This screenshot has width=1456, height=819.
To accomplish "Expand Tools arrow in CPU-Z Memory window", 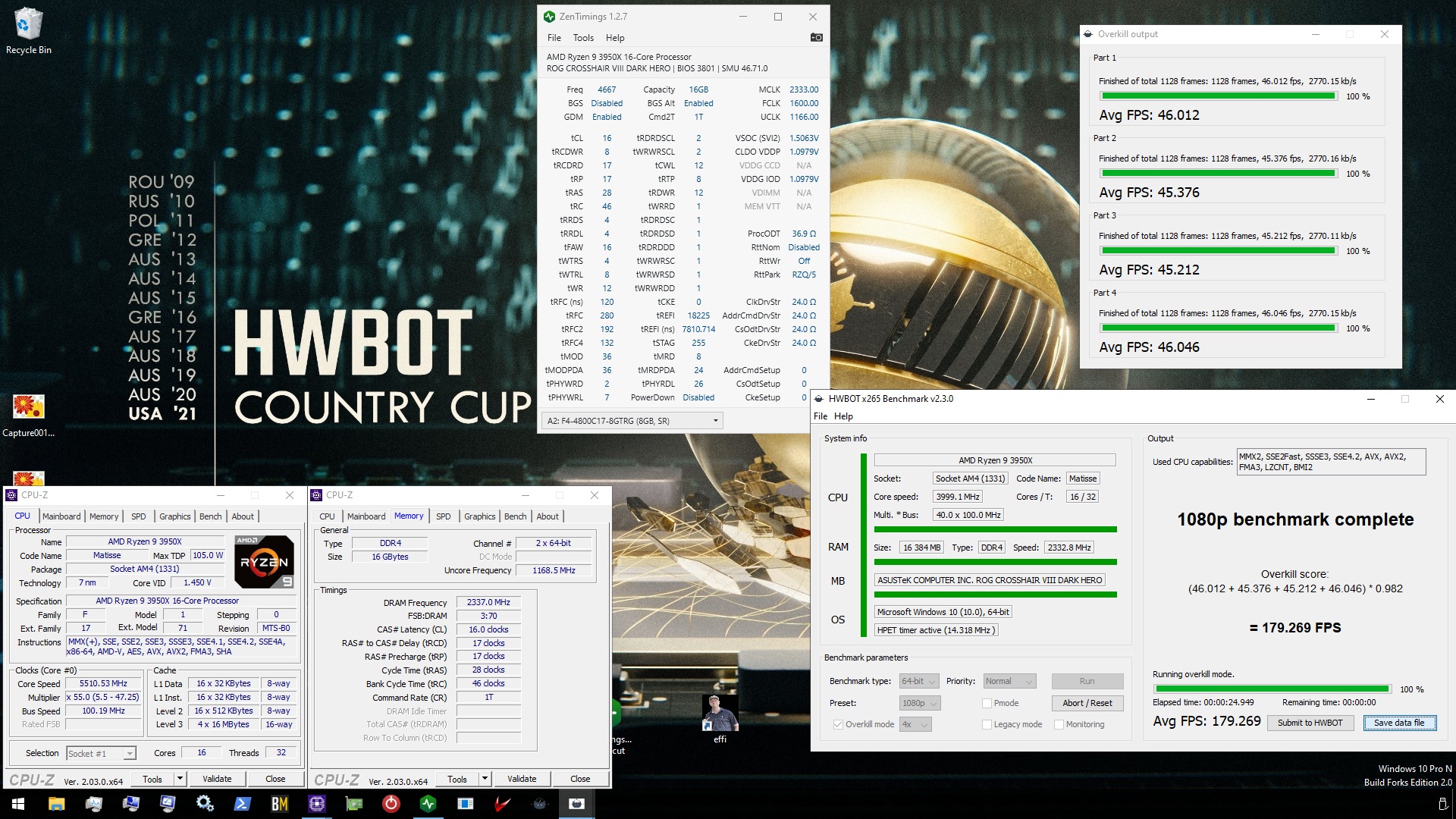I will click(x=485, y=779).
